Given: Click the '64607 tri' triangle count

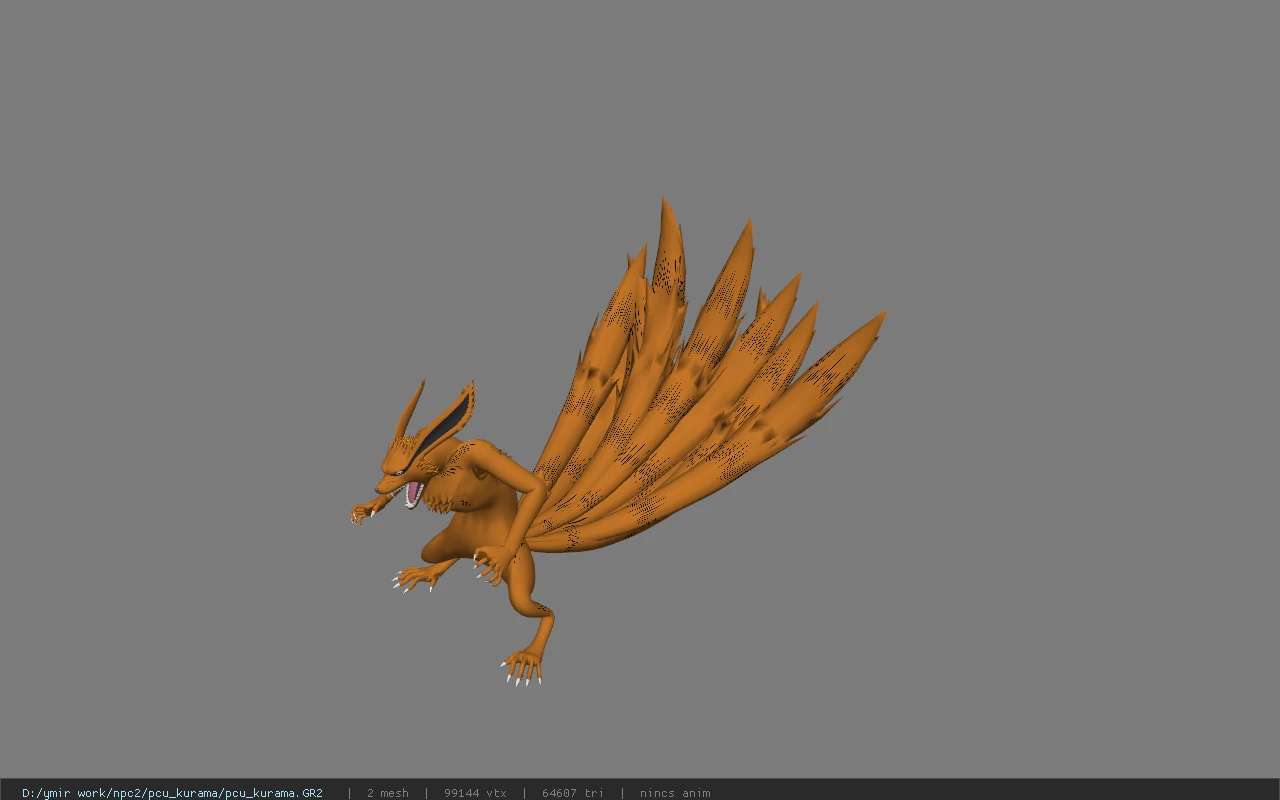Looking at the screenshot, I should pos(573,793).
